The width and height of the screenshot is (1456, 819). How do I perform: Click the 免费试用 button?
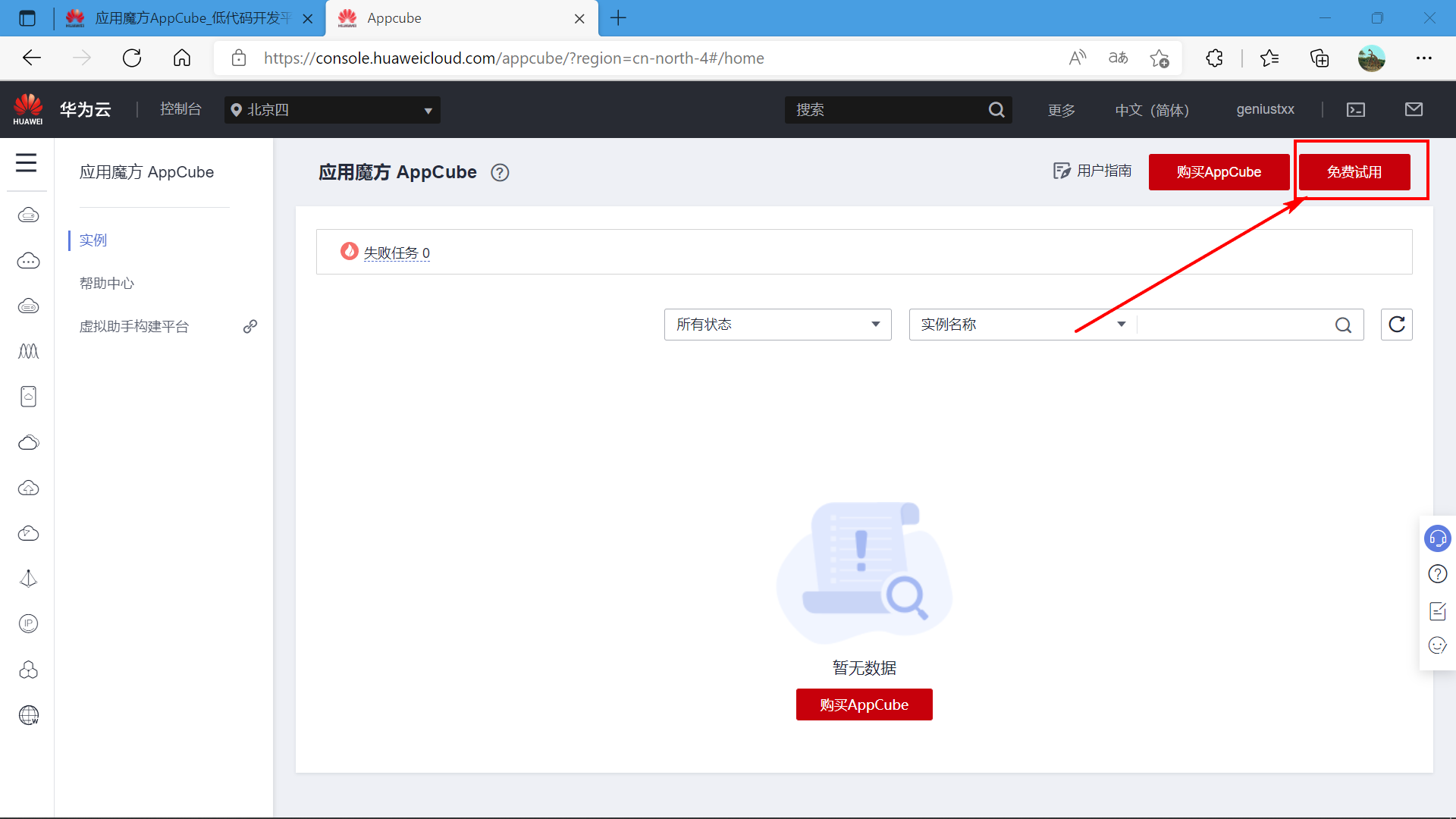pos(1354,172)
